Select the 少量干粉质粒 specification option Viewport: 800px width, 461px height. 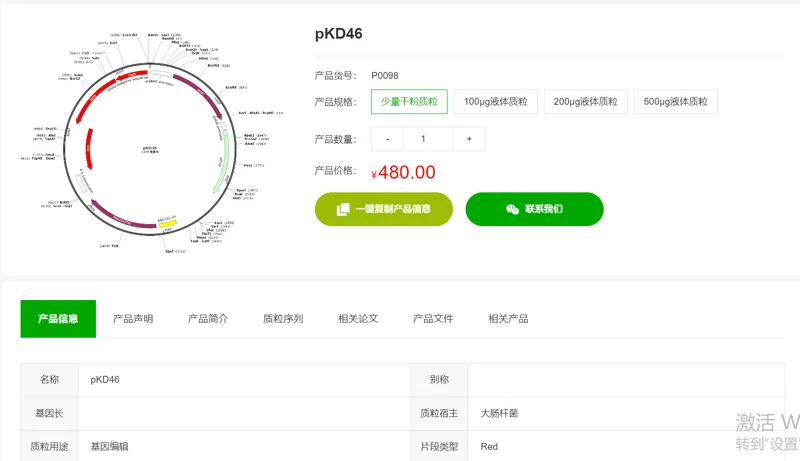409,101
